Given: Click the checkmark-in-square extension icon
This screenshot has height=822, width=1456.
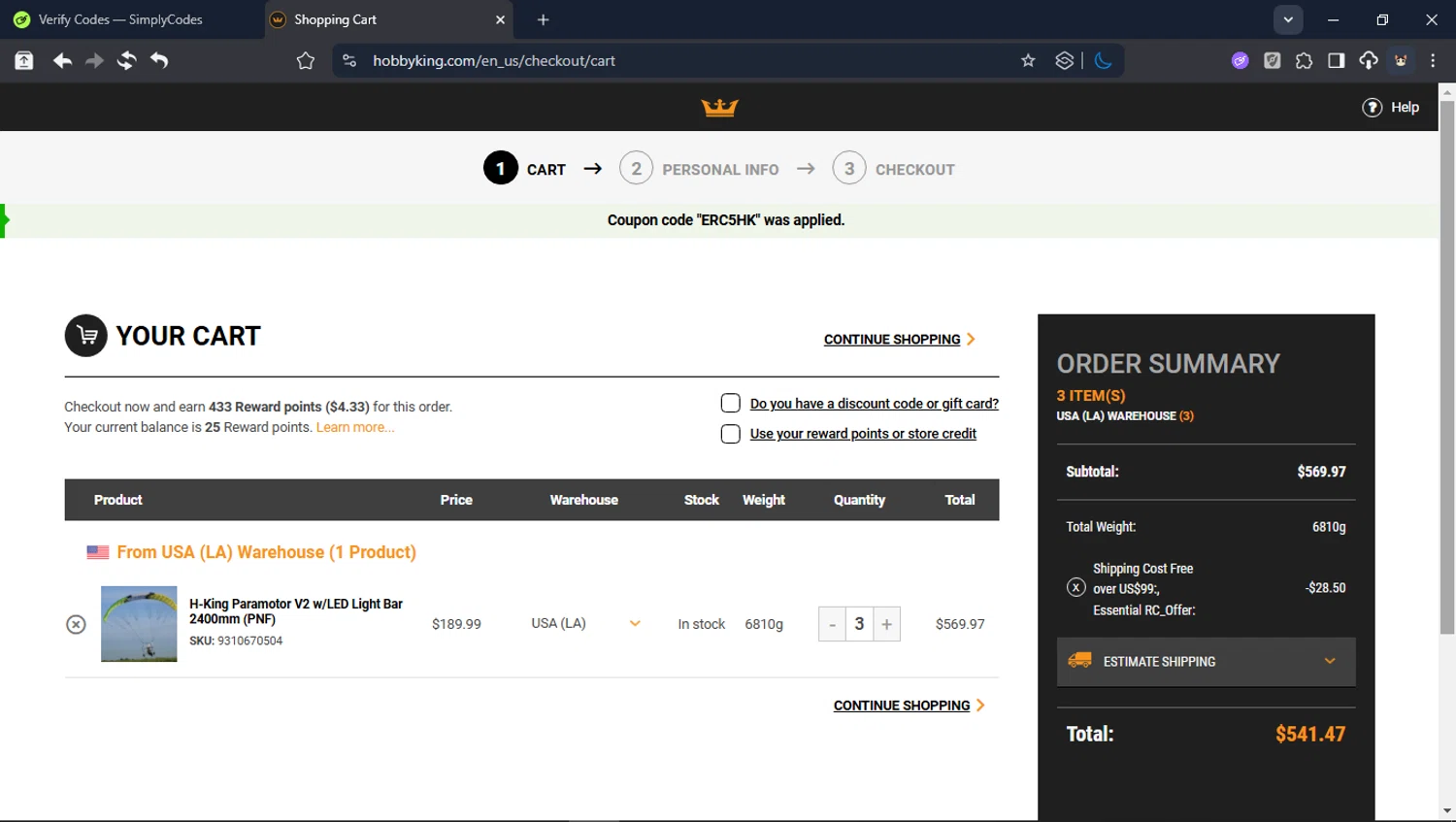Looking at the screenshot, I should (1272, 60).
